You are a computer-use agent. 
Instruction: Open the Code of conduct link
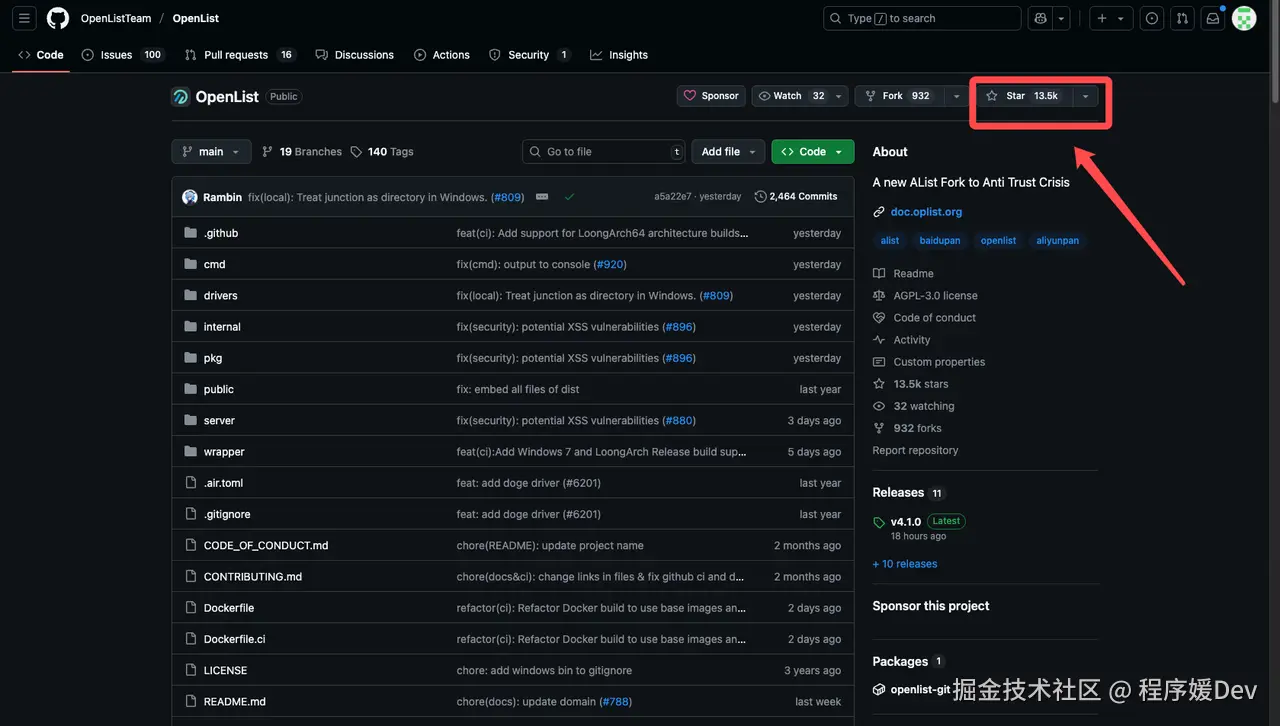pos(935,318)
